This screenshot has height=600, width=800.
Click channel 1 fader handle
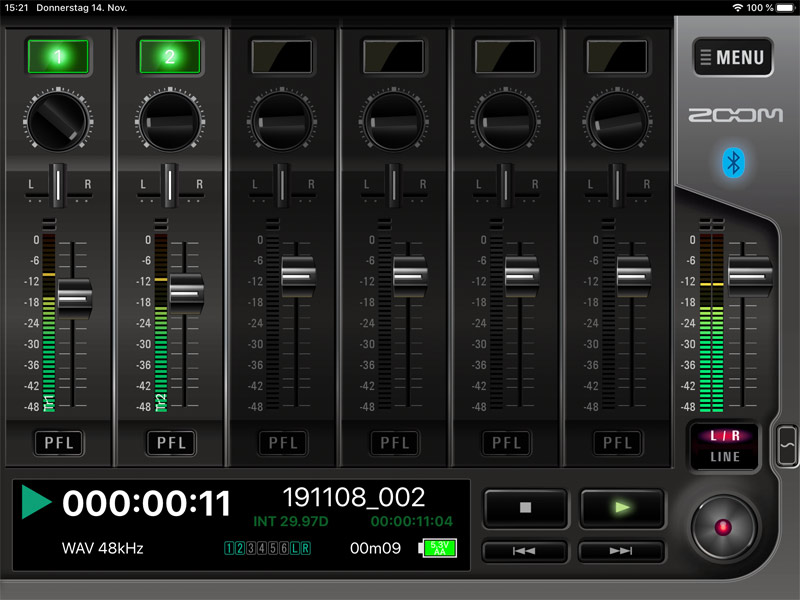[x=75, y=297]
